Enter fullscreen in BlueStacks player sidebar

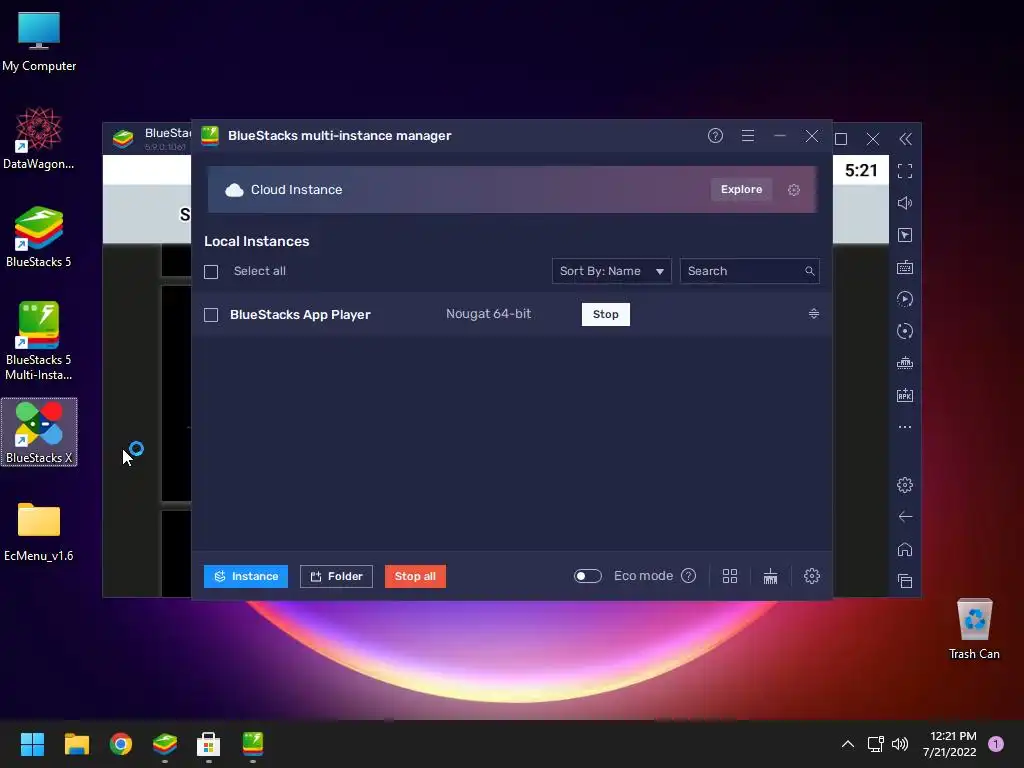click(x=905, y=171)
